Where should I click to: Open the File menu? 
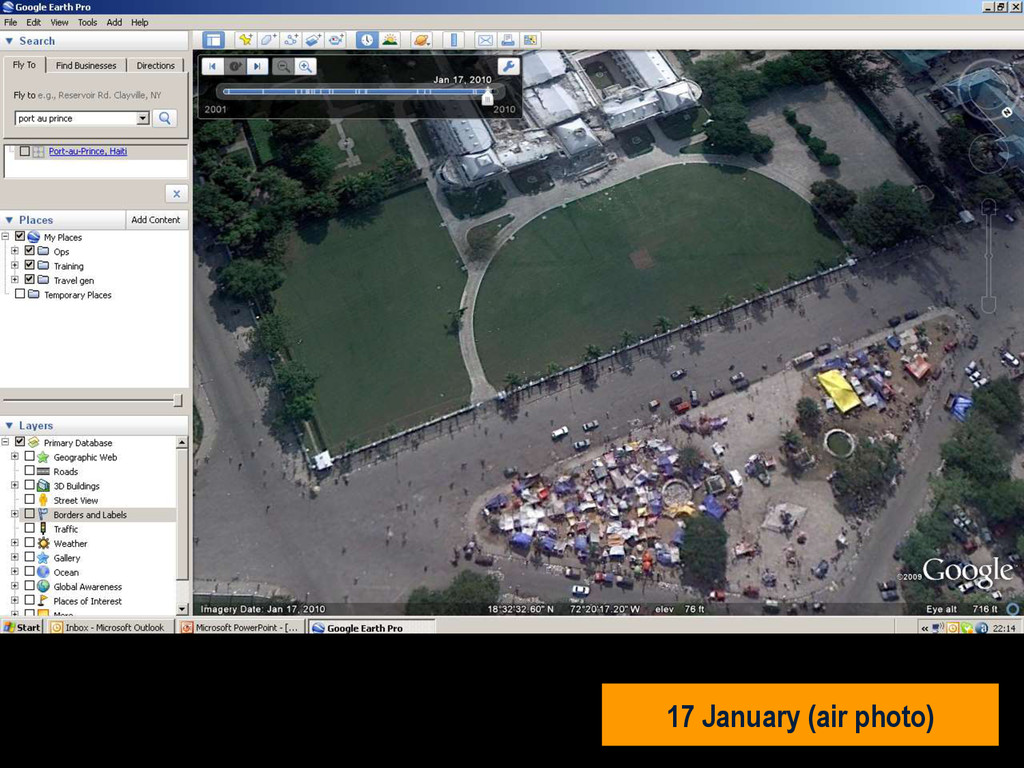coord(10,22)
